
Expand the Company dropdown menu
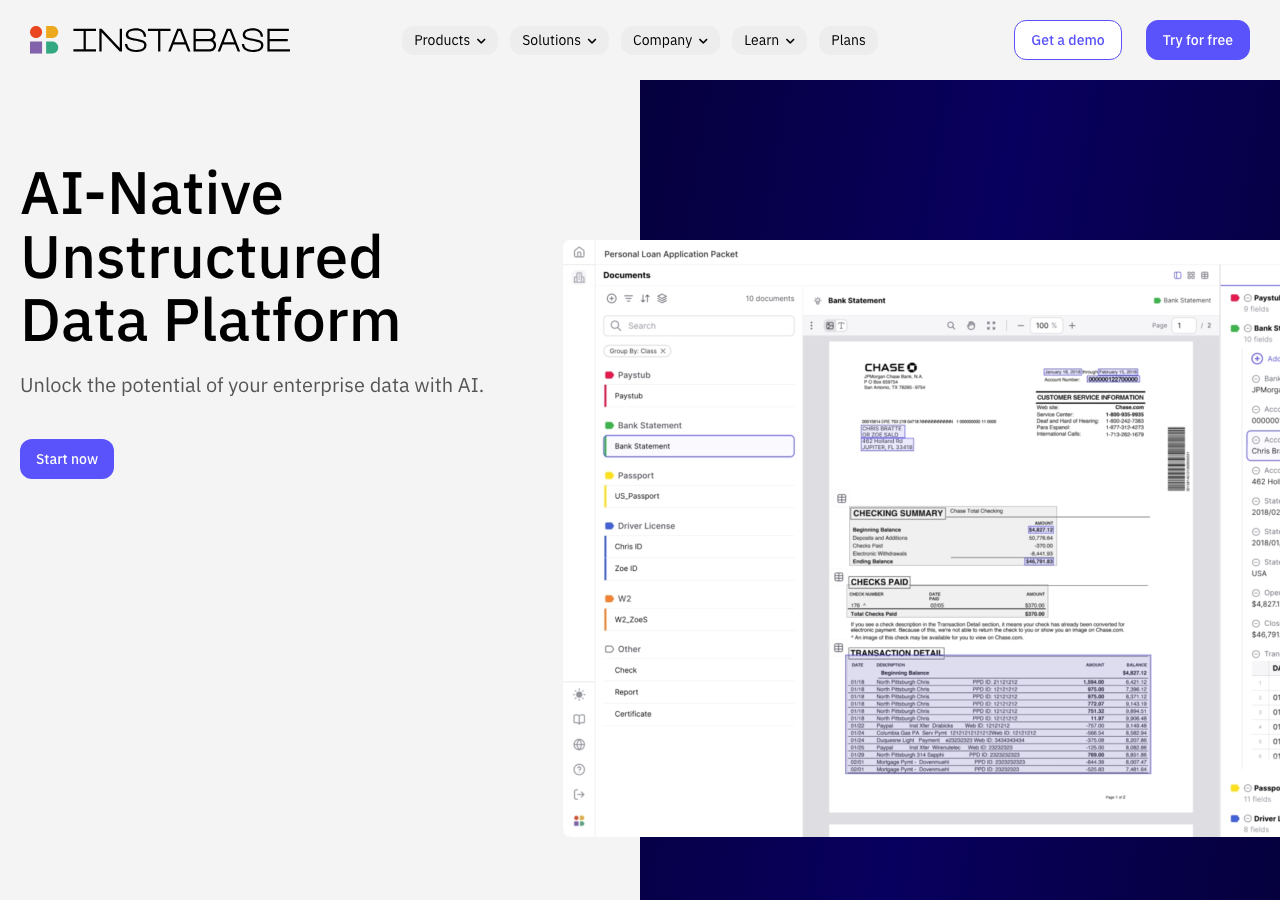tap(670, 40)
